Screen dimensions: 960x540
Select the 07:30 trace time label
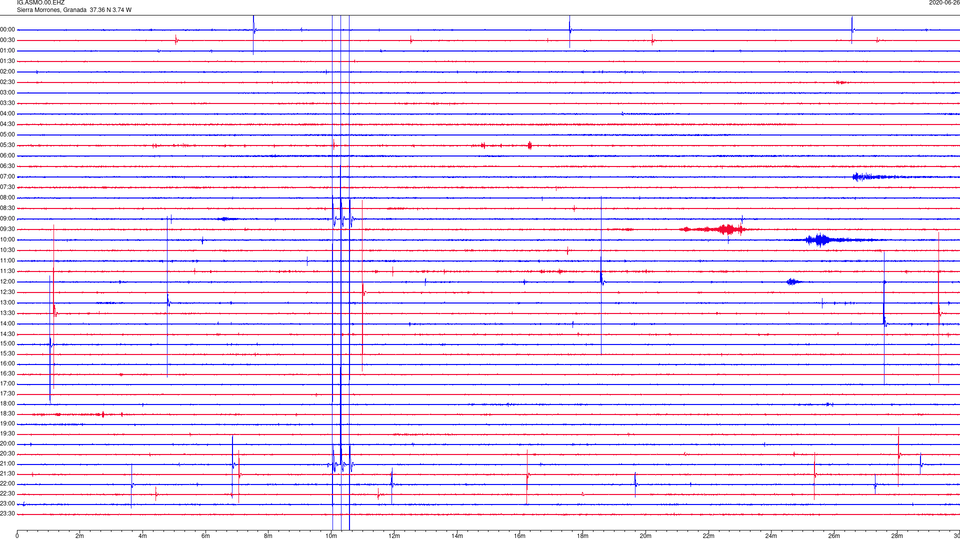8,187
